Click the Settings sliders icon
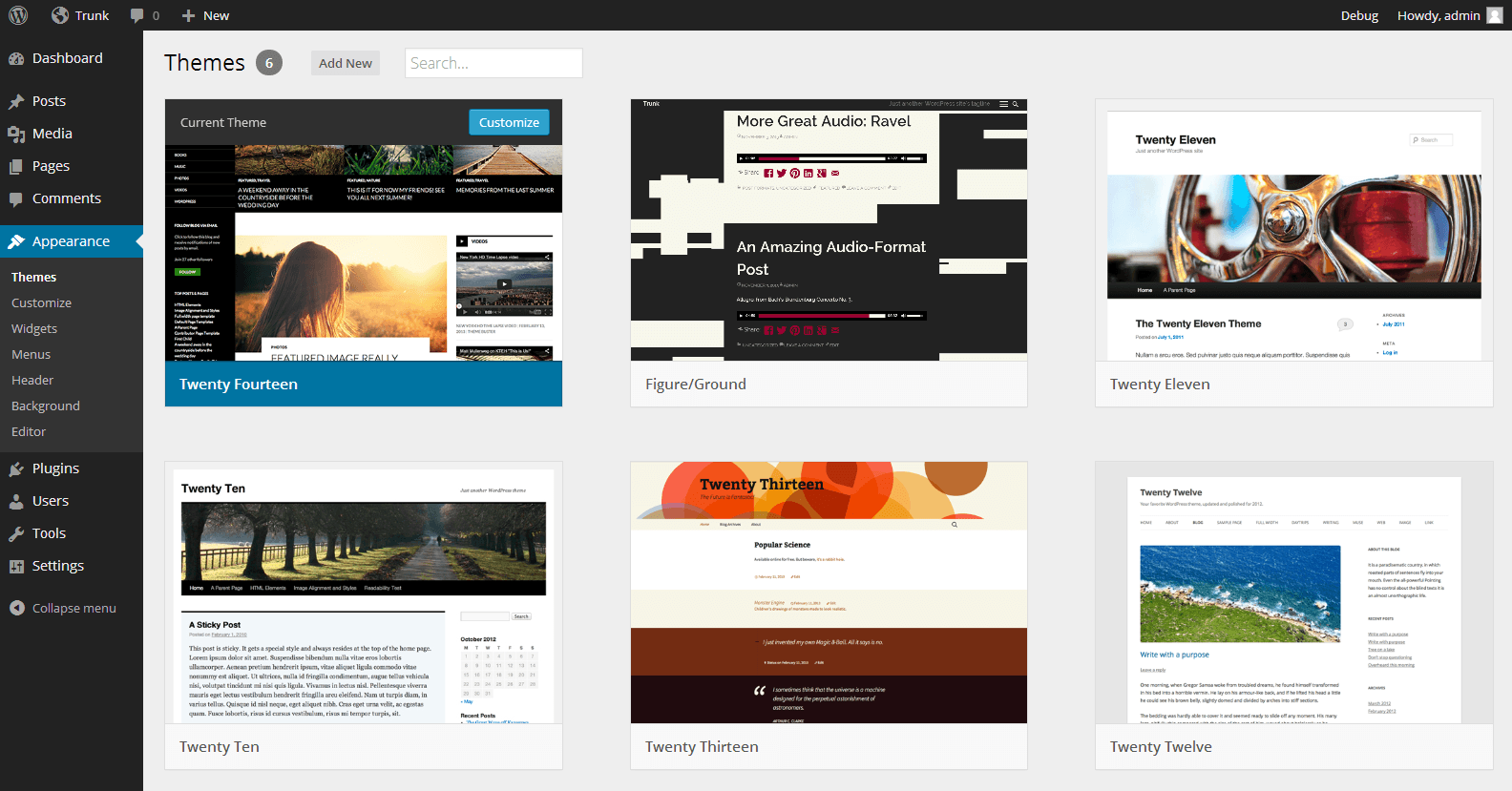 coord(16,566)
